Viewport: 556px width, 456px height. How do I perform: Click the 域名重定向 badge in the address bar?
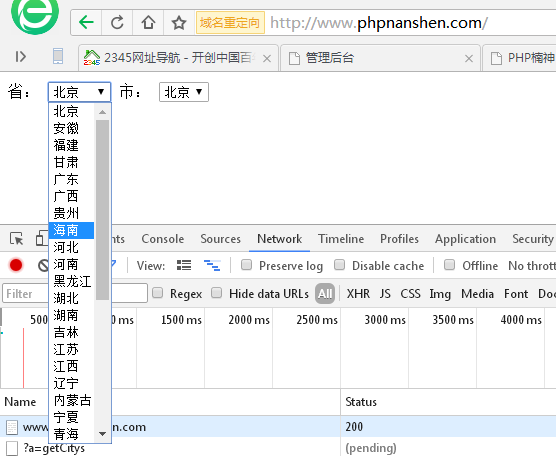(x=230, y=23)
